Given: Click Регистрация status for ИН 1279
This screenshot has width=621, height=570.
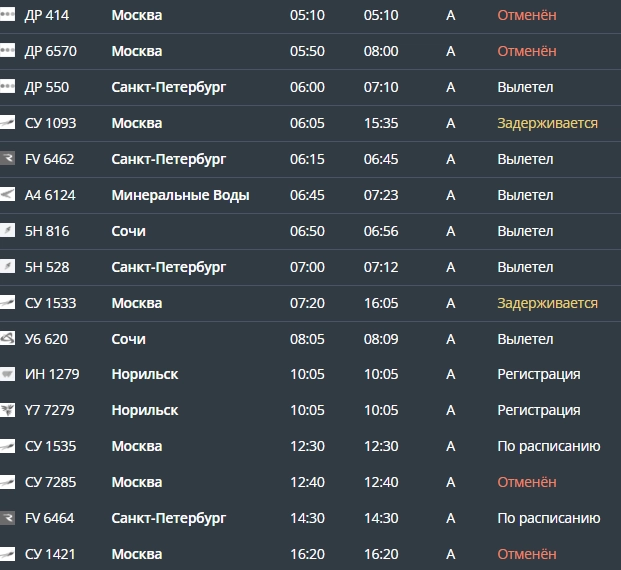Looking at the screenshot, I should click(x=539, y=374).
